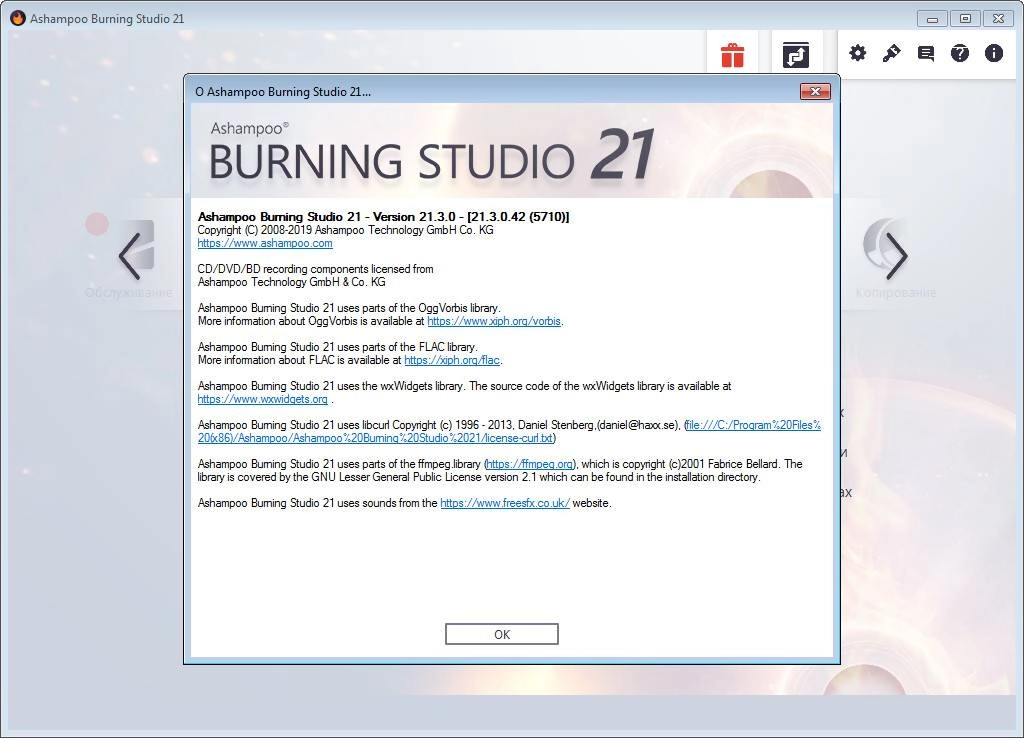
Task: Close the main Ashampoo Burning Studio window
Action: click(x=999, y=19)
